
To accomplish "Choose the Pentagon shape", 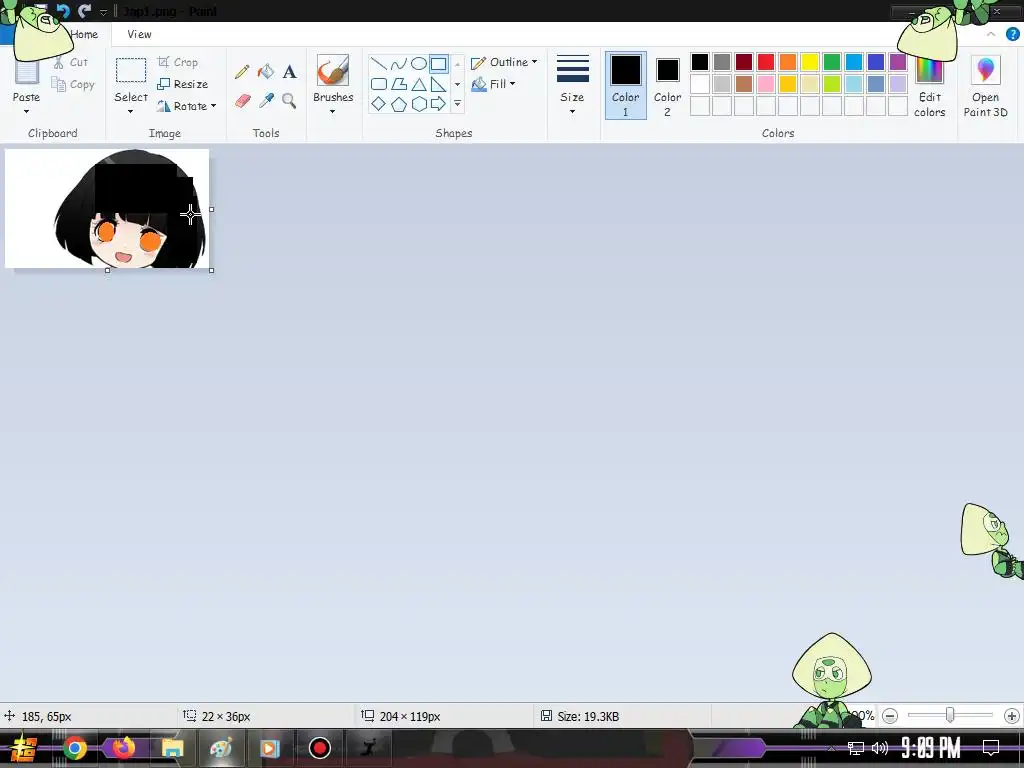I will coord(398,104).
